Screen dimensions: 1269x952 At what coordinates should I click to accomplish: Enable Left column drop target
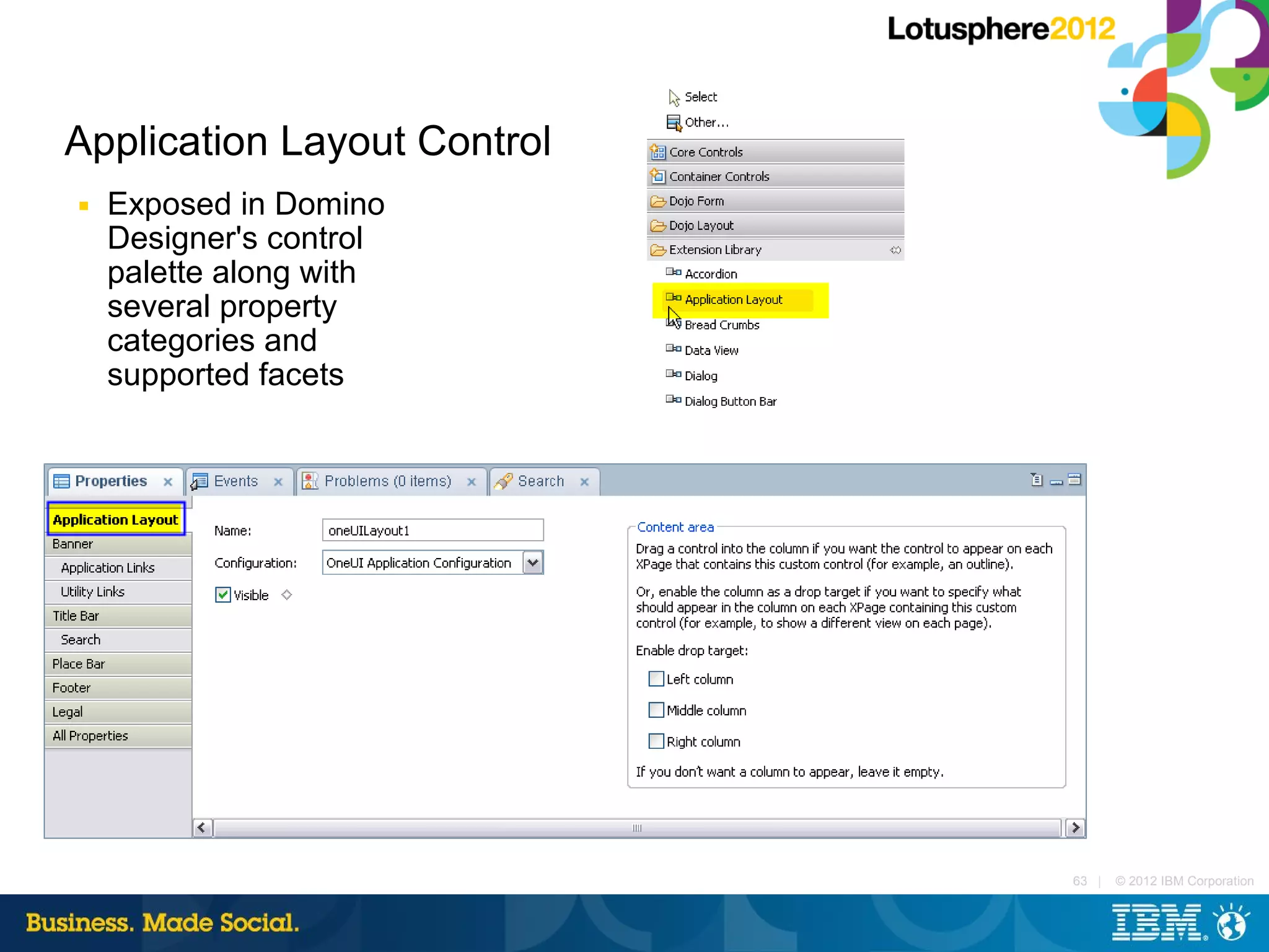pyautogui.click(x=656, y=679)
